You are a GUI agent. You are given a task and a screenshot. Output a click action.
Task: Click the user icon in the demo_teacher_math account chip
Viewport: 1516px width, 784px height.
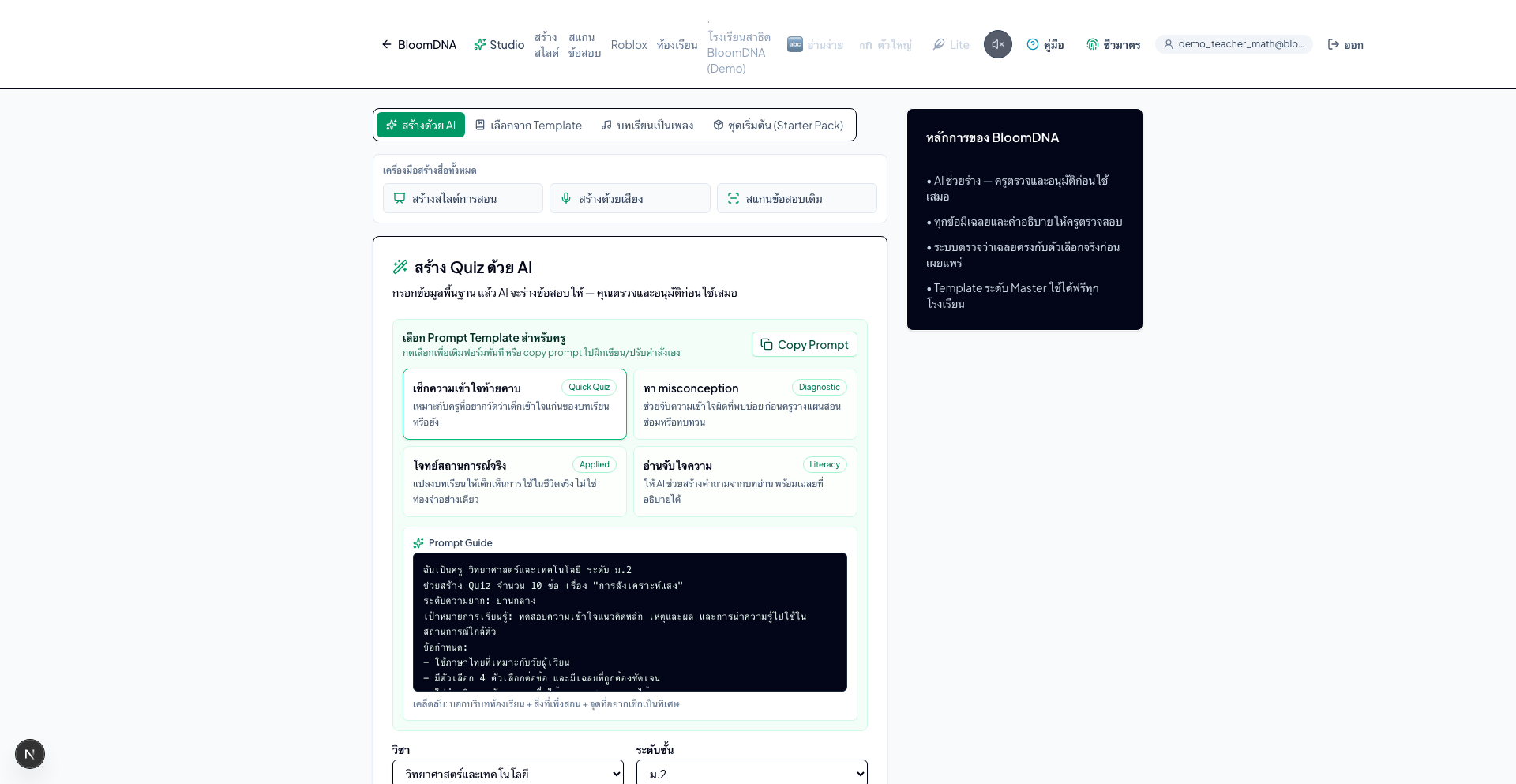coord(1169,44)
